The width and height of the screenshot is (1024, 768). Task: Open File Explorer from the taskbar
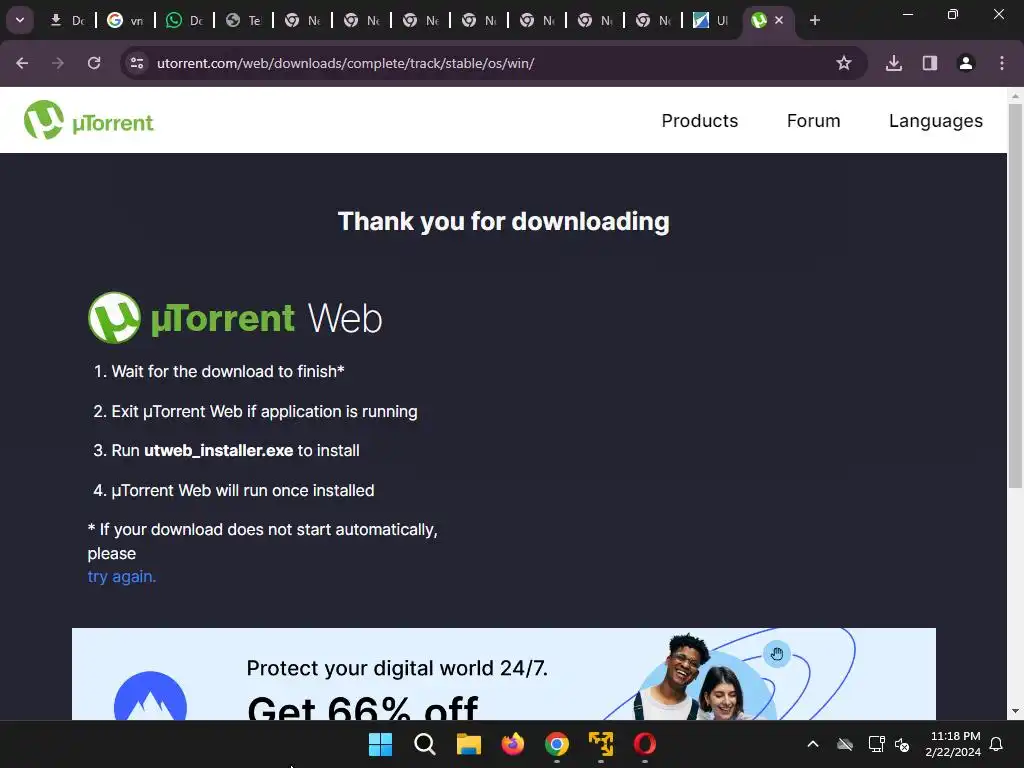(468, 744)
